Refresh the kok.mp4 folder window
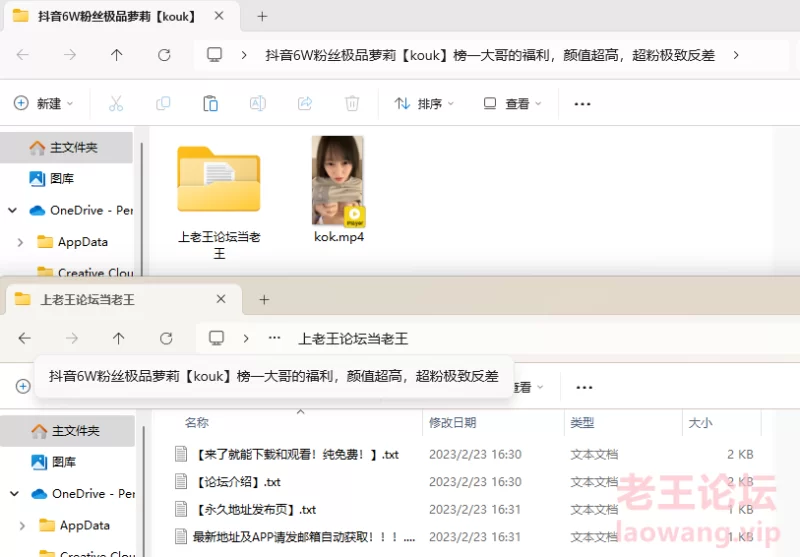800x557 pixels. [x=164, y=55]
